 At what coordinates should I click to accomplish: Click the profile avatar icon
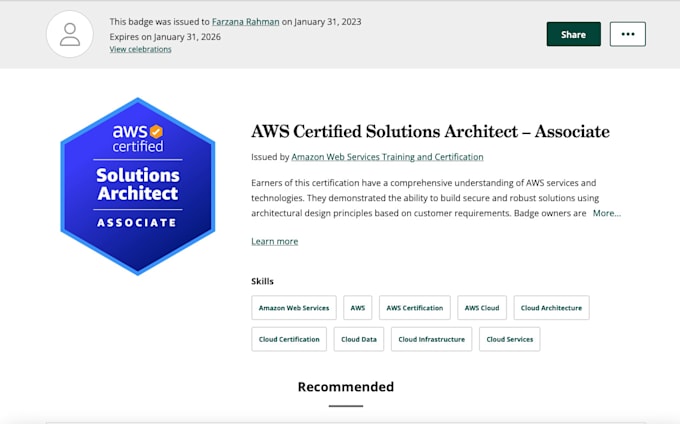[x=70, y=34]
